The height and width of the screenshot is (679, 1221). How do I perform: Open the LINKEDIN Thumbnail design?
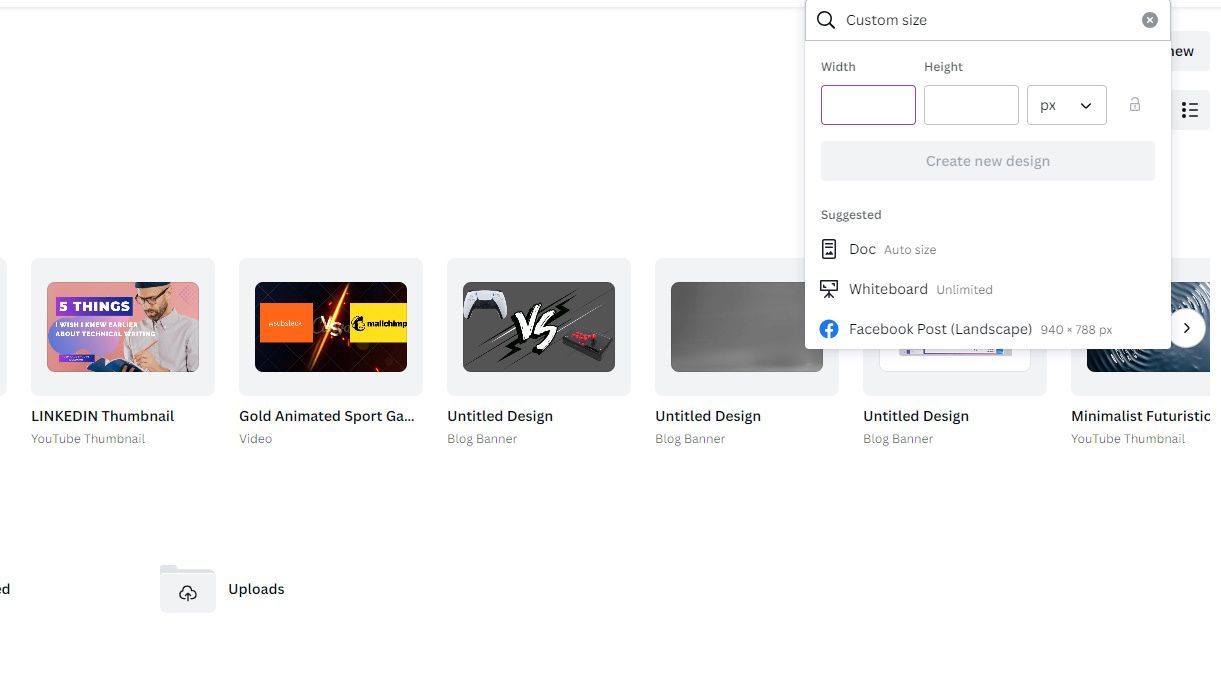(122, 327)
